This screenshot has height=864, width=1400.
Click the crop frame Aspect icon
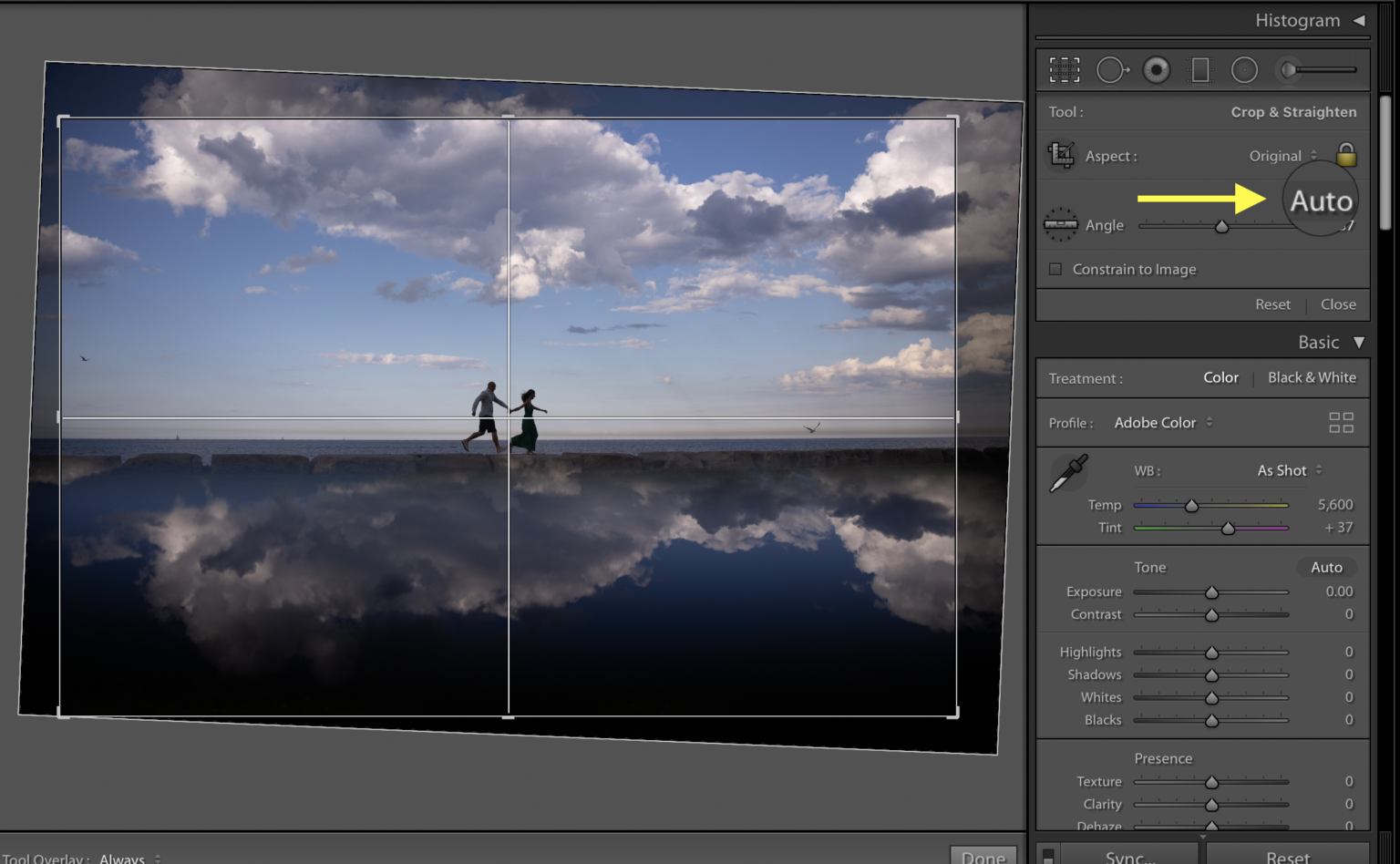click(1061, 155)
